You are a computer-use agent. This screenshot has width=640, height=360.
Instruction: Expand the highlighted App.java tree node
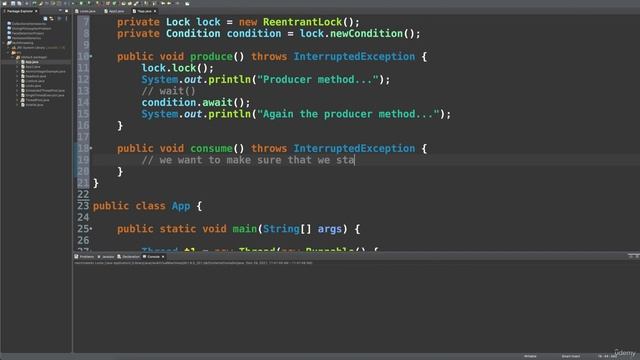17,62
